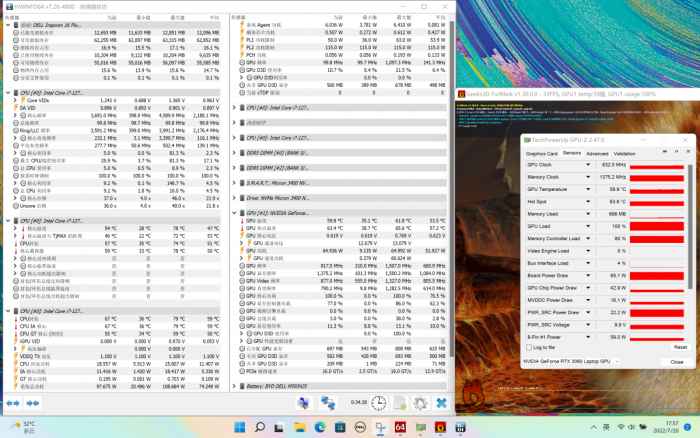
Task: Open GPU-Z hamburger menu icon
Action: click(x=688, y=152)
